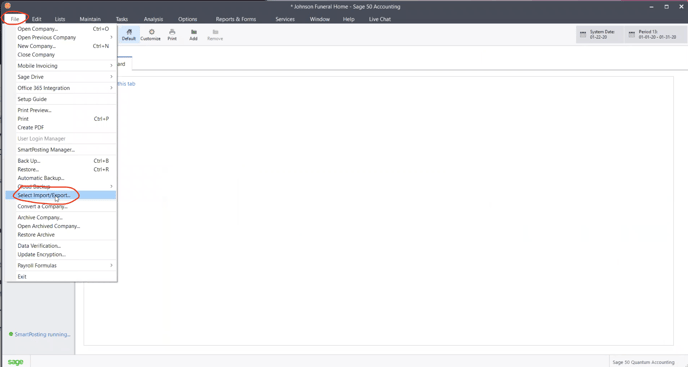Open the Services menu

pos(285,19)
